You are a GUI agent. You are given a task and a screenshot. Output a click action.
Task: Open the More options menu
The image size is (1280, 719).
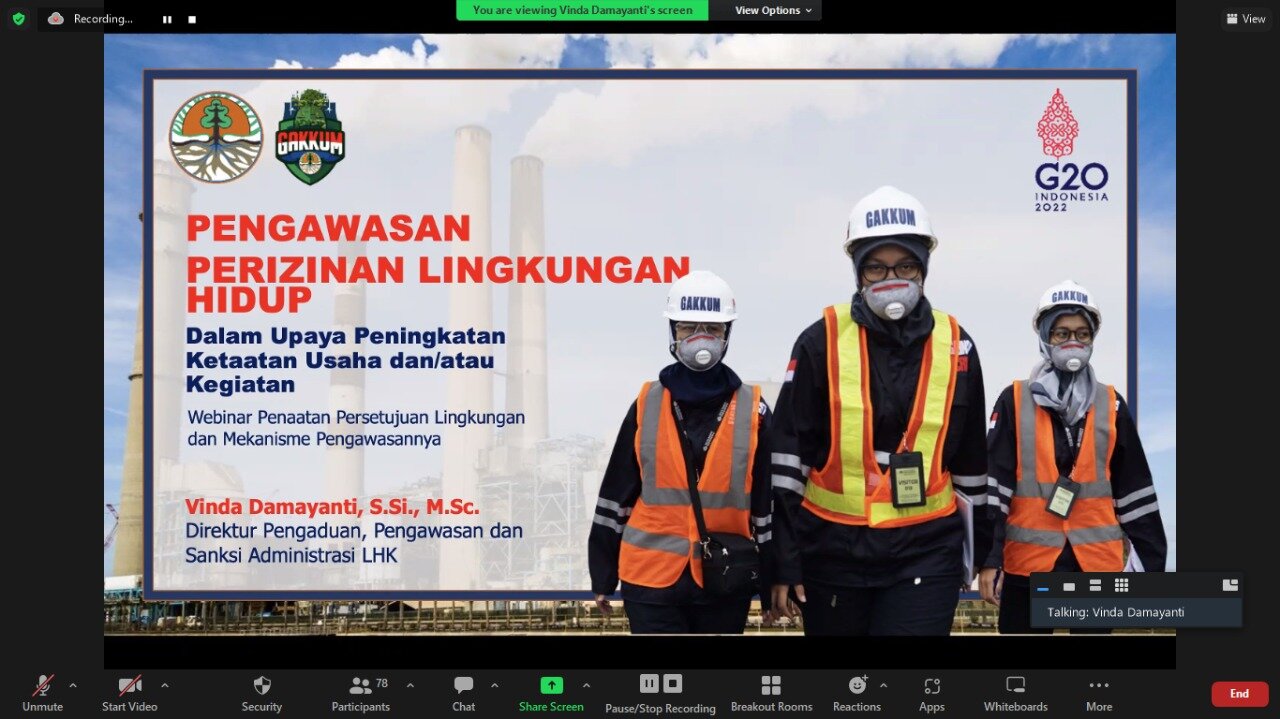pos(1099,693)
